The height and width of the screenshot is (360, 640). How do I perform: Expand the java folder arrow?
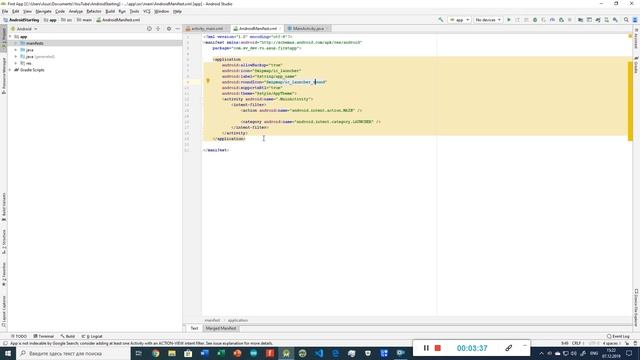(16, 50)
